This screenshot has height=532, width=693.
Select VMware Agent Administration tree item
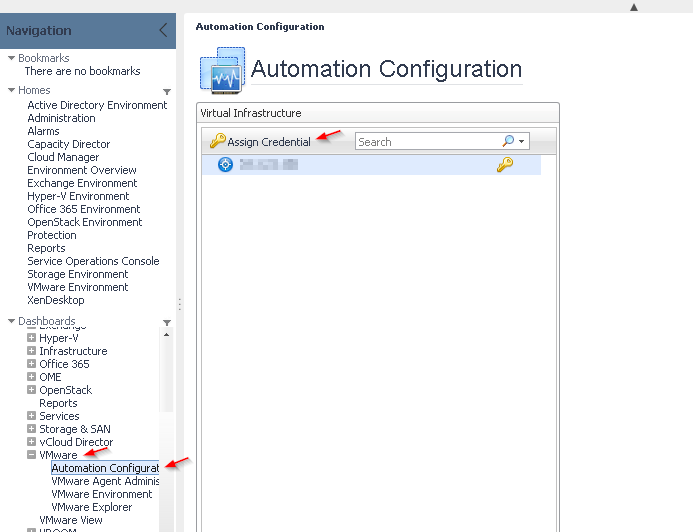(105, 481)
